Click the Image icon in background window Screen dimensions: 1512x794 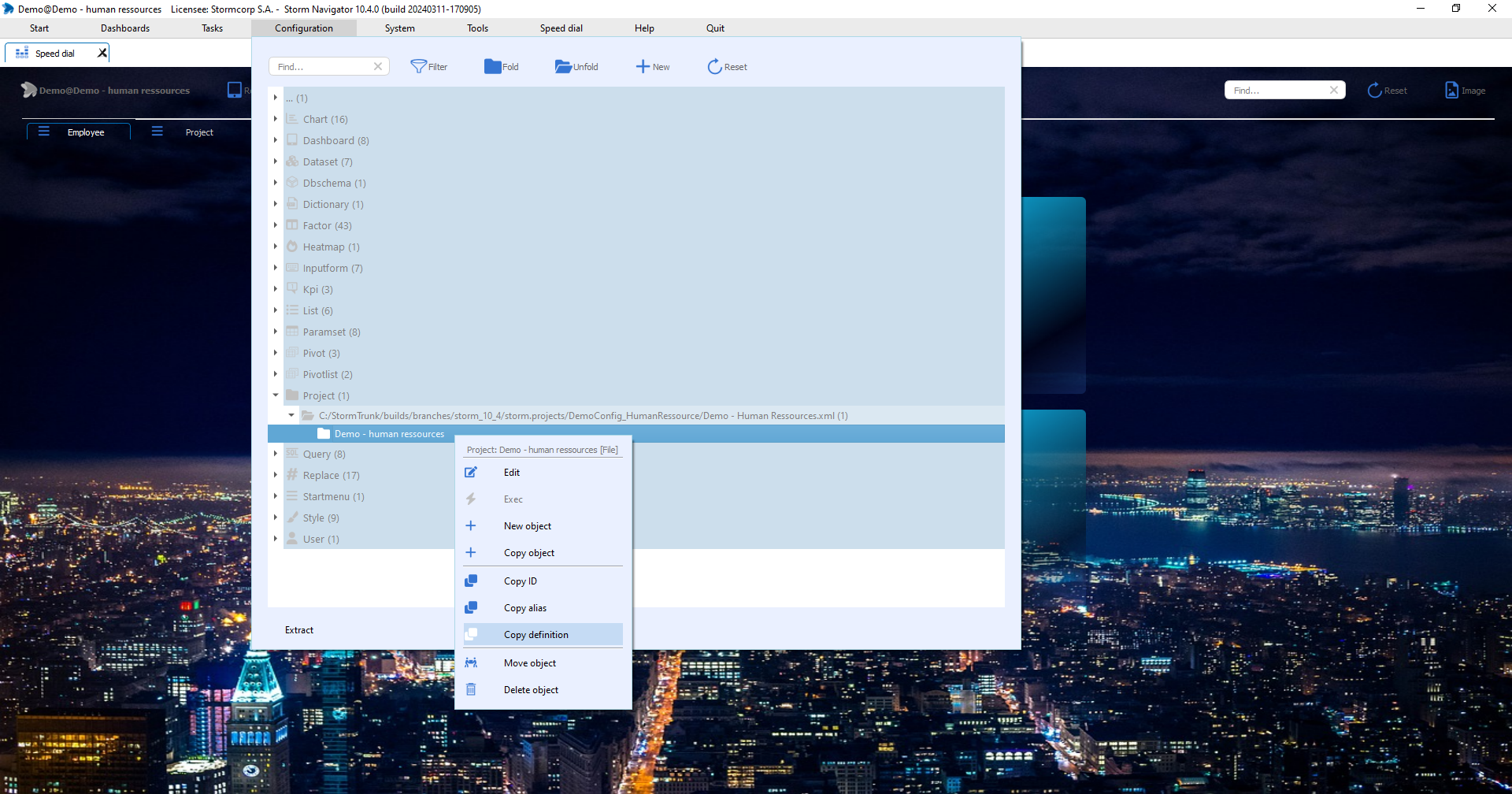click(x=1451, y=90)
